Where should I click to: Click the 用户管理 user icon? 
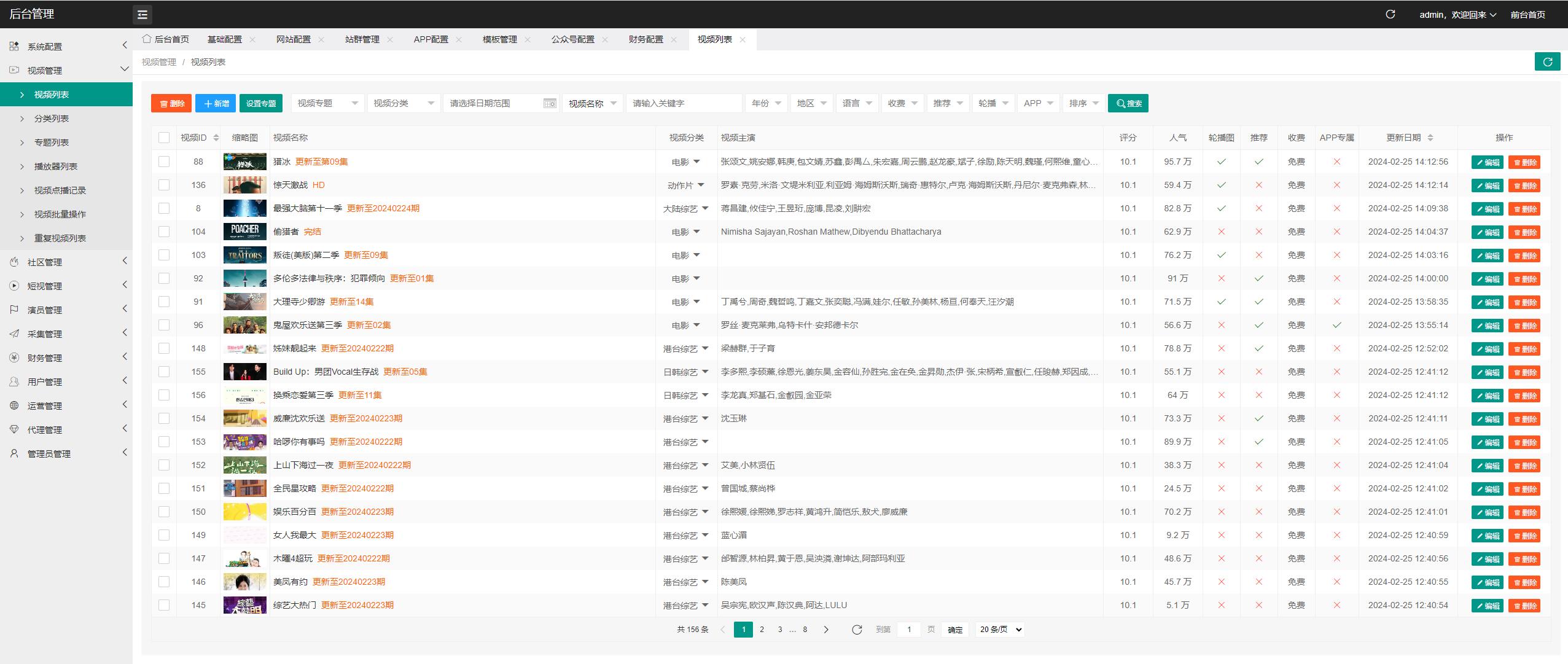(14, 381)
